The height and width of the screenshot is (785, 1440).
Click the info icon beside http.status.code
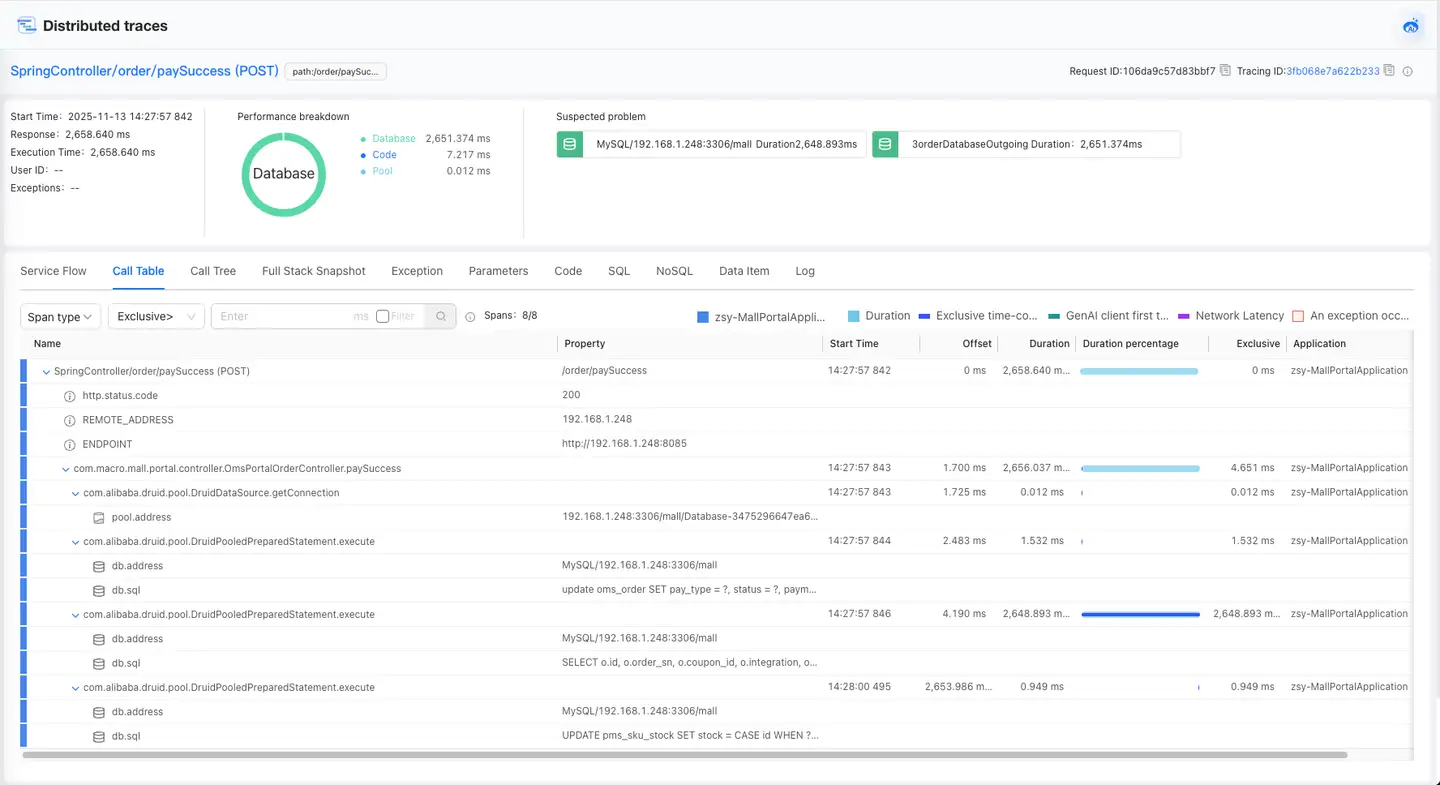pos(70,396)
